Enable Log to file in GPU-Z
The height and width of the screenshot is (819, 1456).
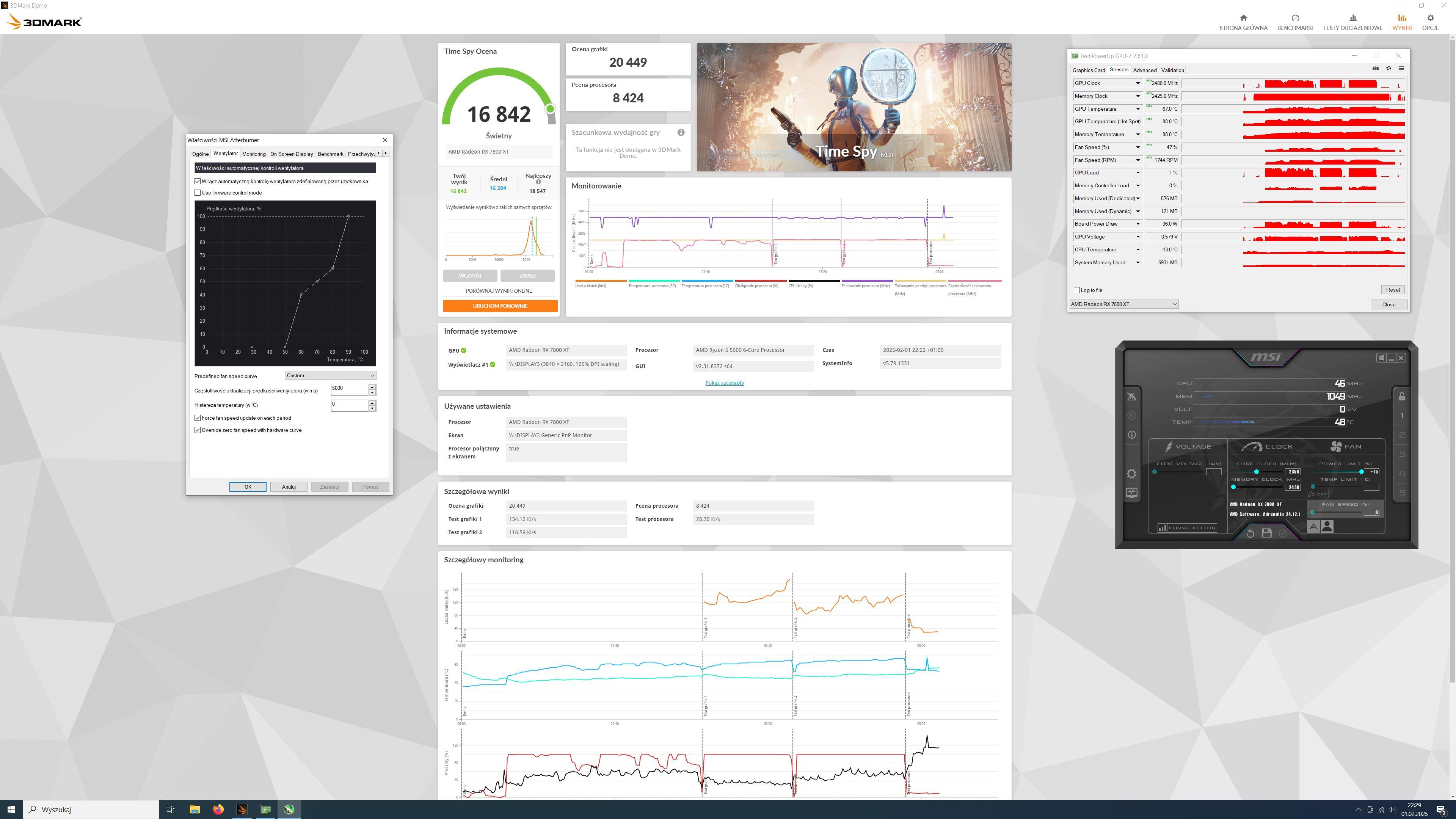[x=1077, y=290]
